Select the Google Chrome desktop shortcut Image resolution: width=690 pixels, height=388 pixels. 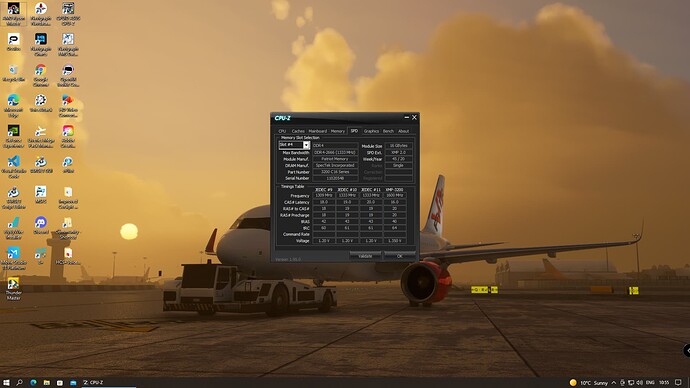point(40,75)
